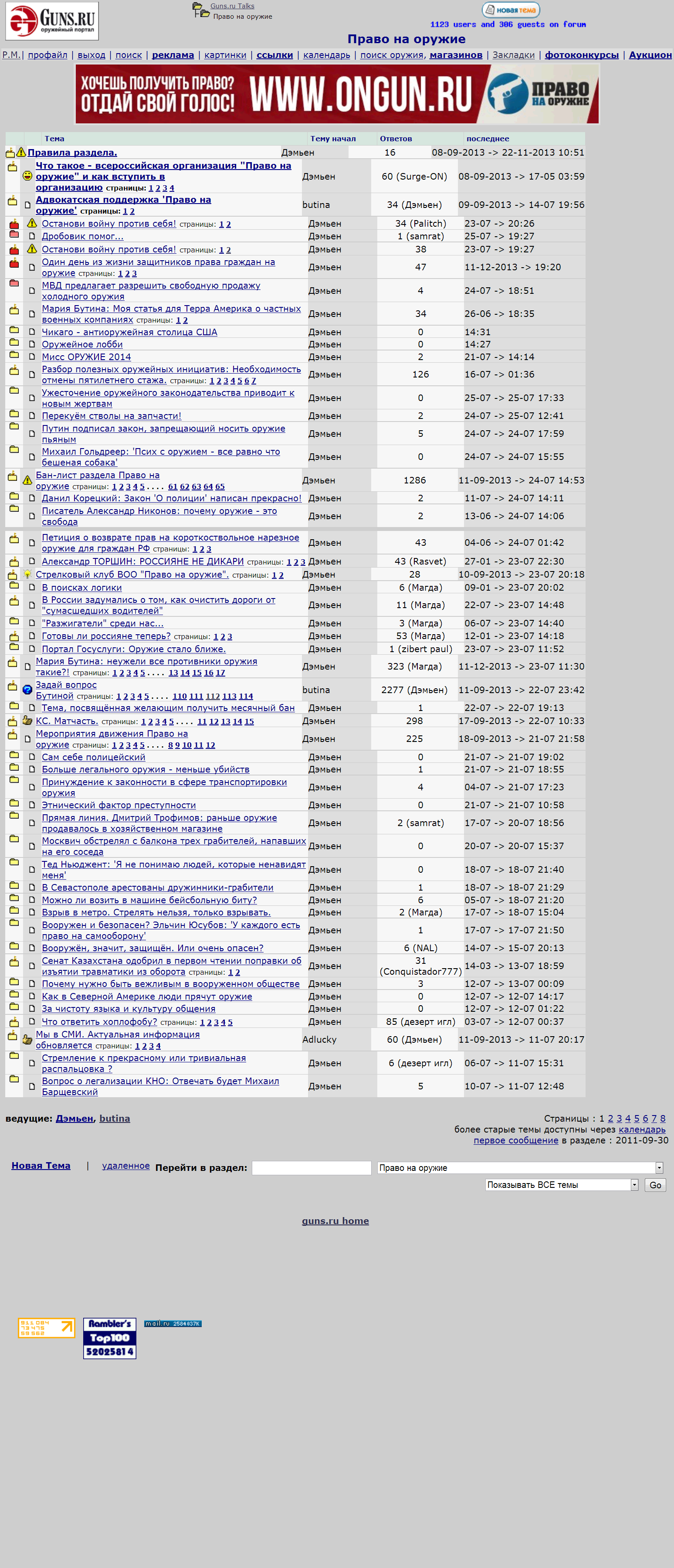
Task: Open the 'поиск' menu link
Action: tap(129, 55)
